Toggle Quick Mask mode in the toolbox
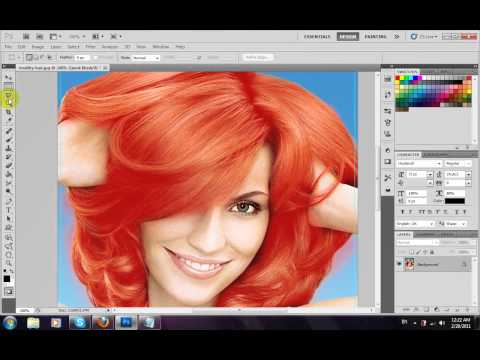The width and height of the screenshot is (480, 360). click(x=8, y=292)
